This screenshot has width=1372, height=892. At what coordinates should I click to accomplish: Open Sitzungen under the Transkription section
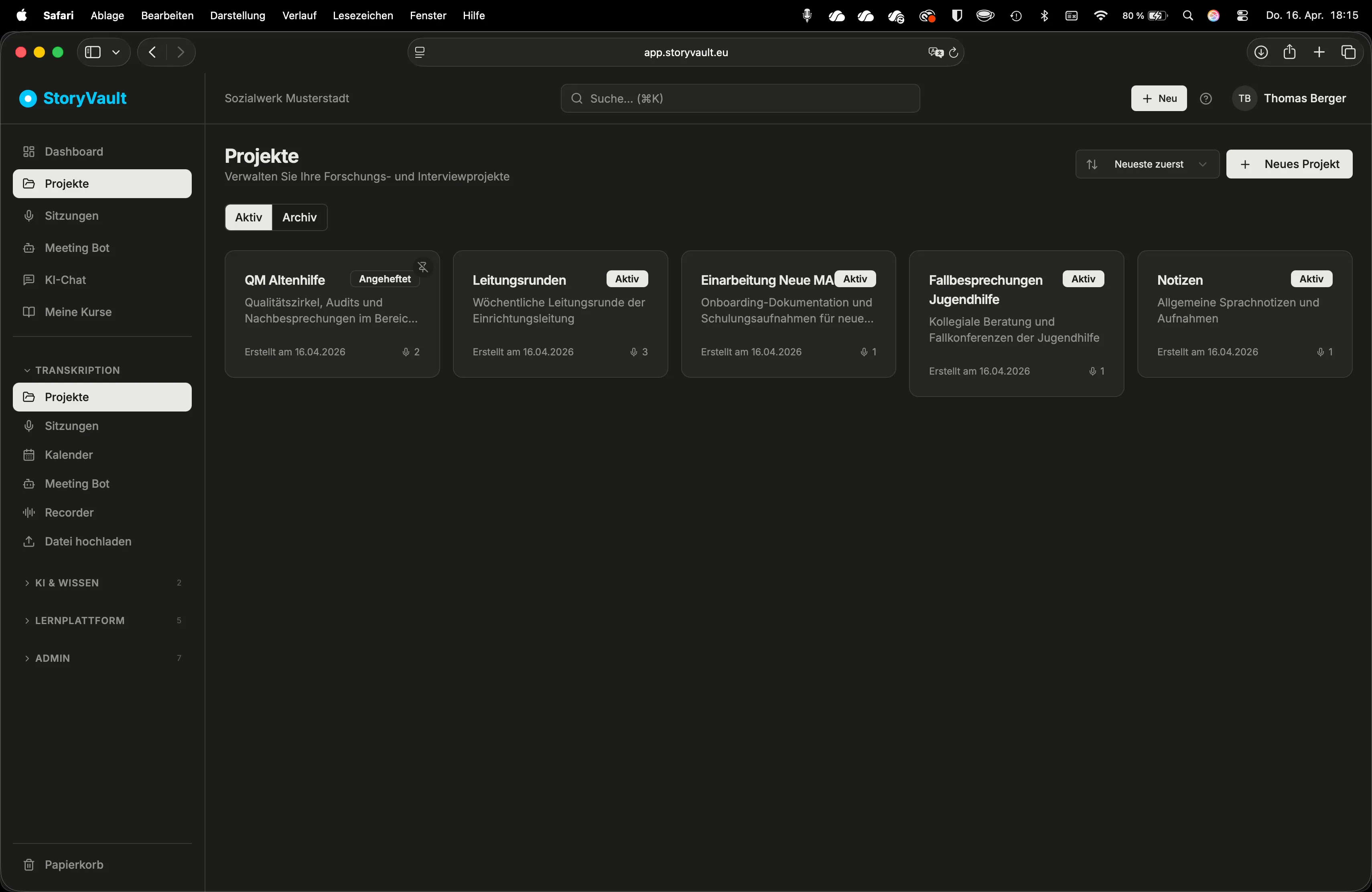coord(102,426)
